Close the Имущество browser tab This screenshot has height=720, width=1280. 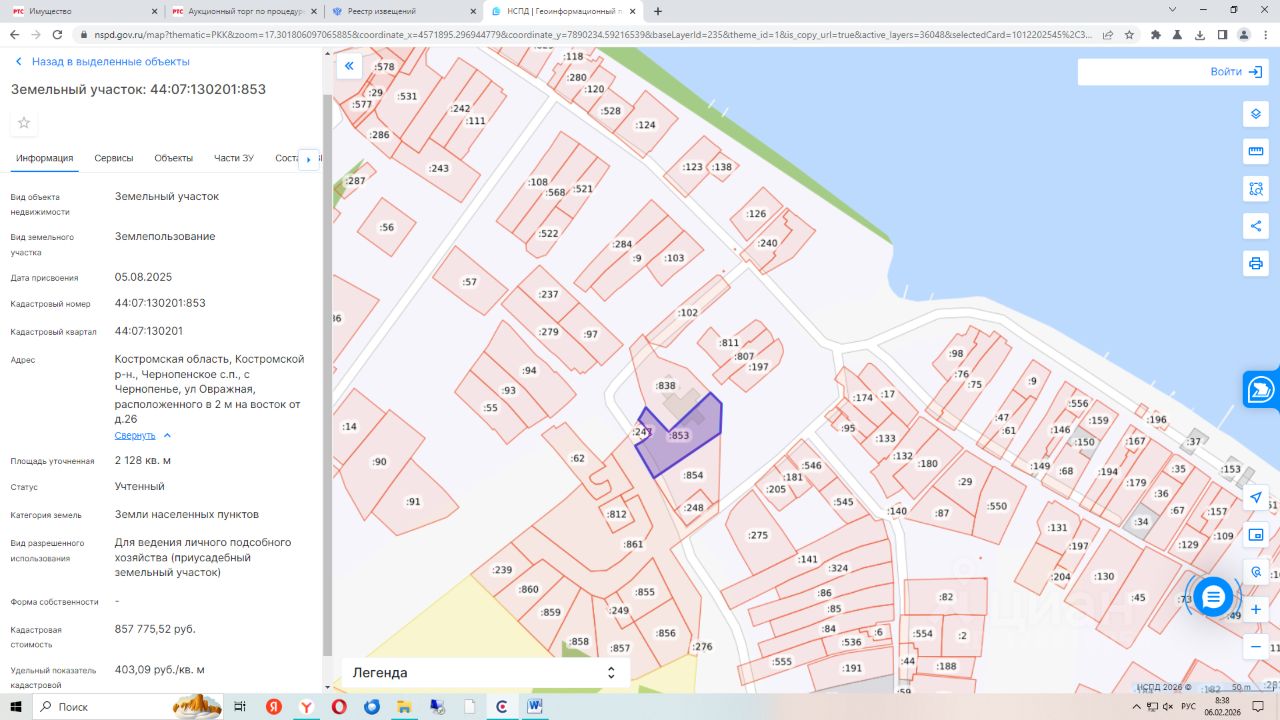click(x=153, y=11)
